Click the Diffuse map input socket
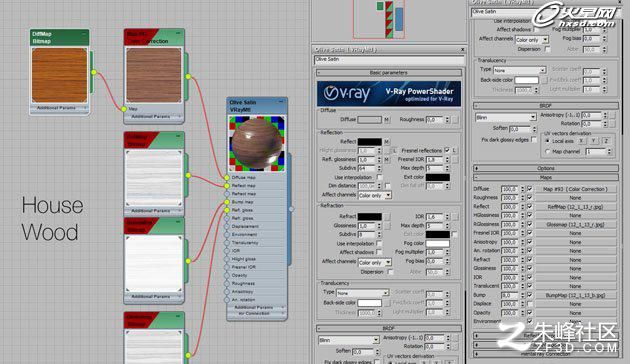630x364 pixels. pos(227,178)
